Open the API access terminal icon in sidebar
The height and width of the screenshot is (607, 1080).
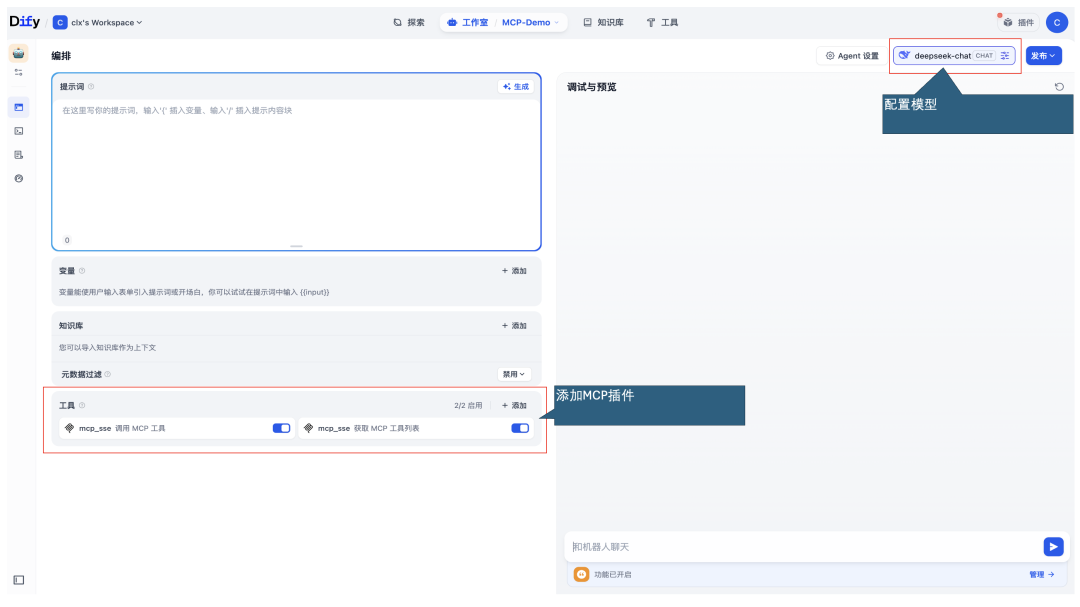click(19, 131)
